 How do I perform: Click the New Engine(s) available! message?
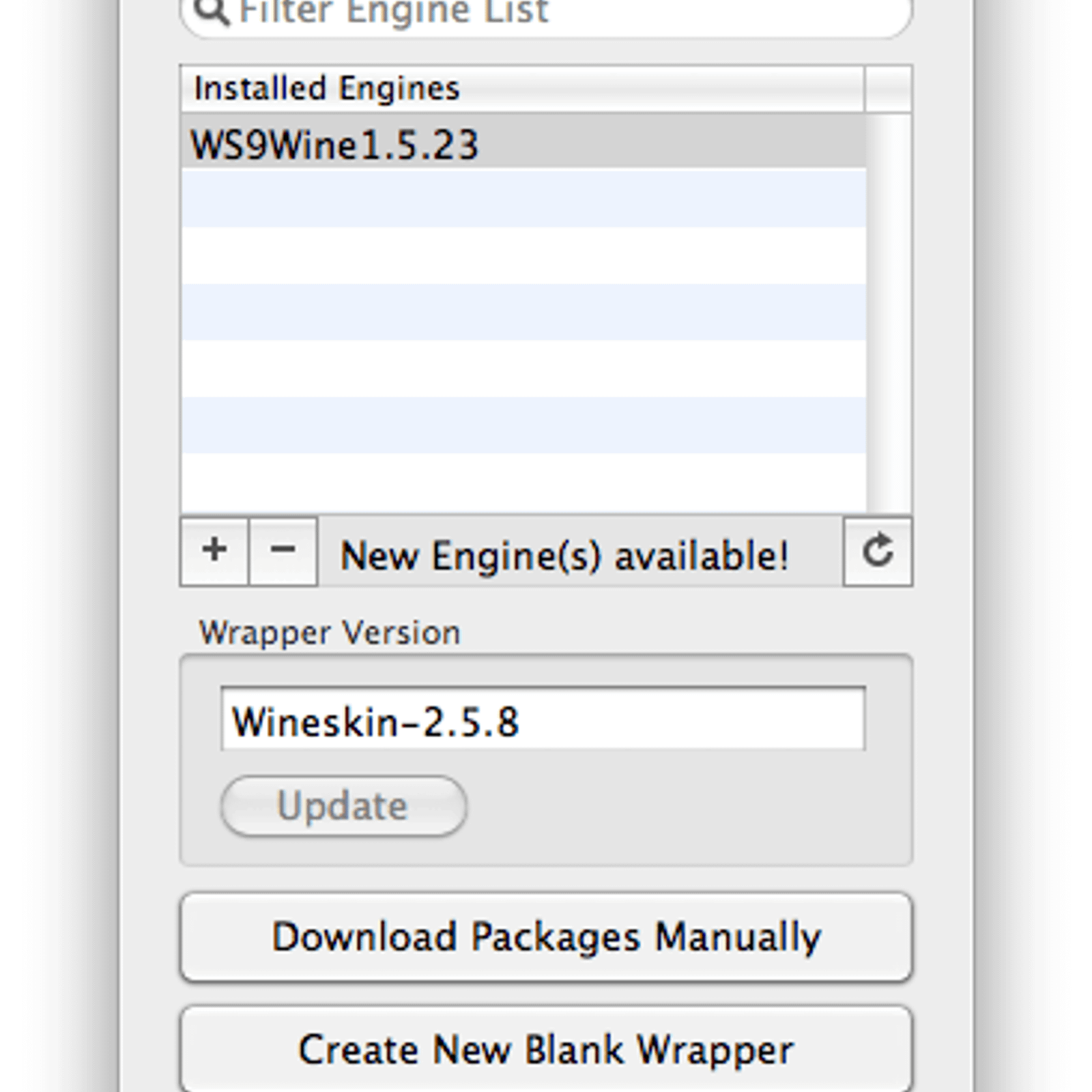tap(565, 555)
